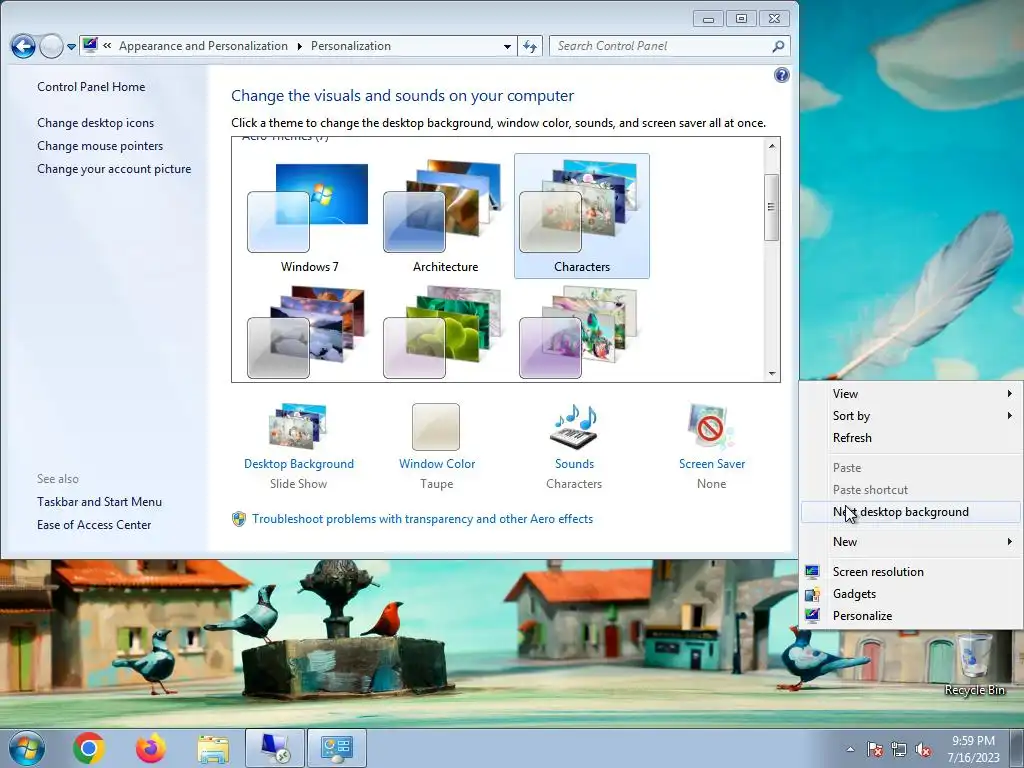Select the Architecture theme
Viewport: 1024px width, 768px height.
pos(445,216)
